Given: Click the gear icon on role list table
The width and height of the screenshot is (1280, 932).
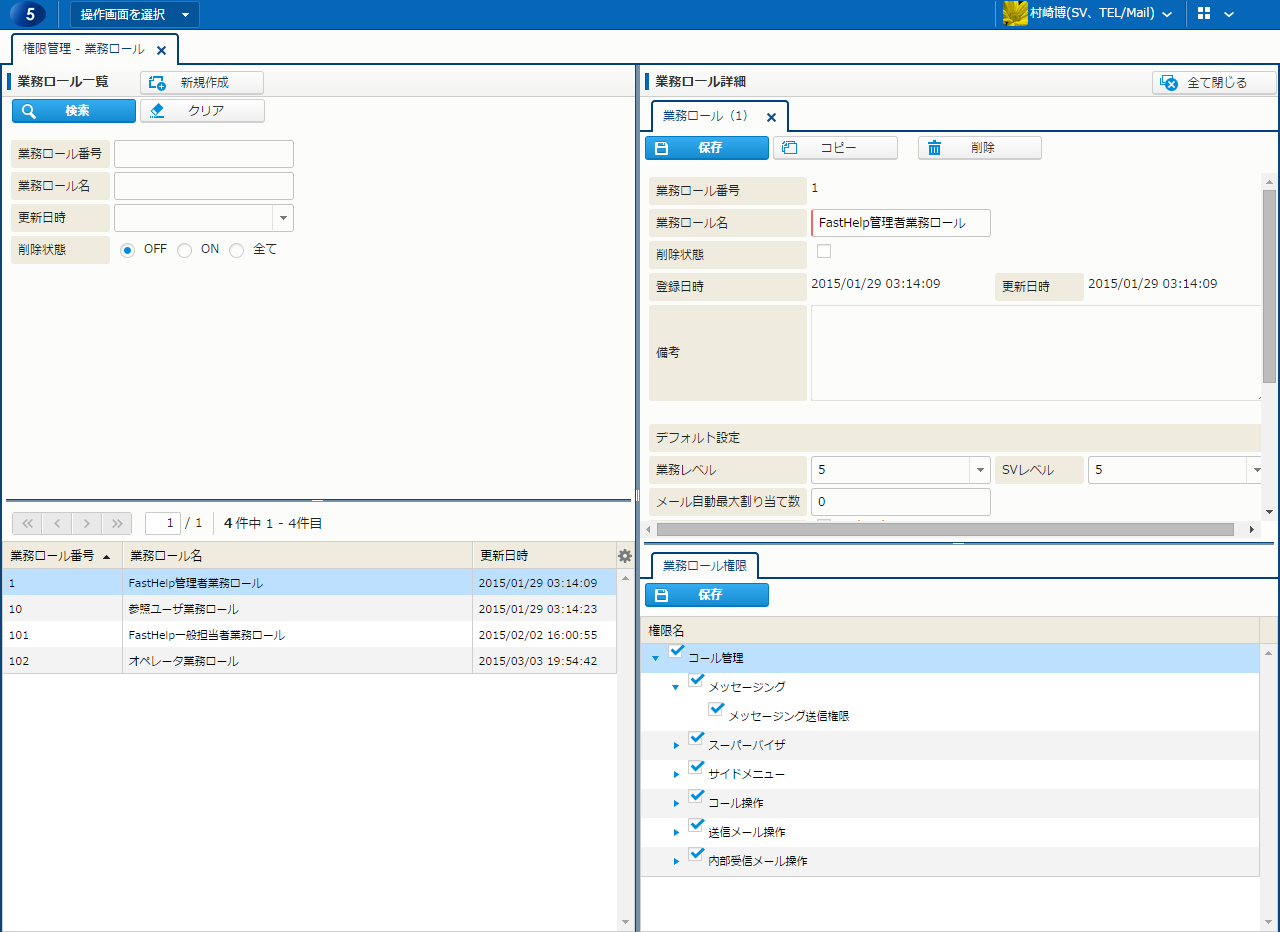Looking at the screenshot, I should click(x=625, y=556).
